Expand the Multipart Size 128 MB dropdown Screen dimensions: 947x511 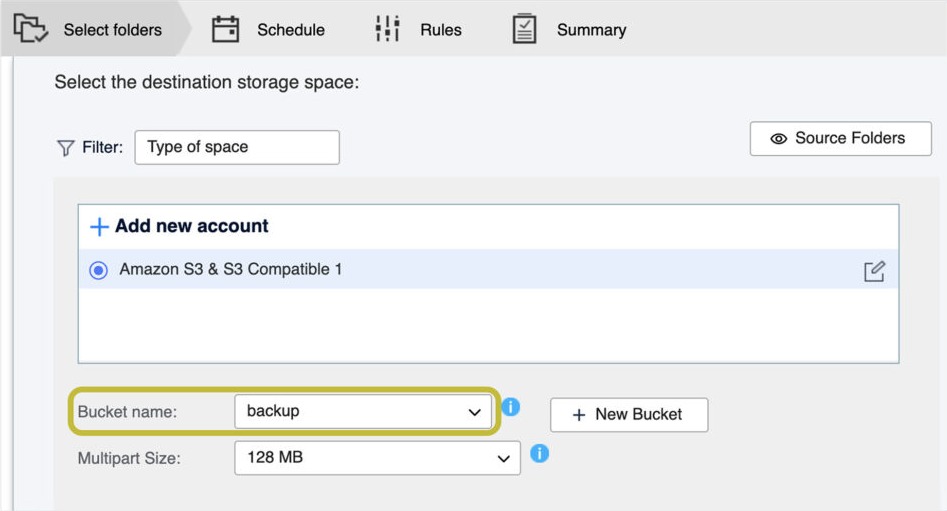[377, 458]
